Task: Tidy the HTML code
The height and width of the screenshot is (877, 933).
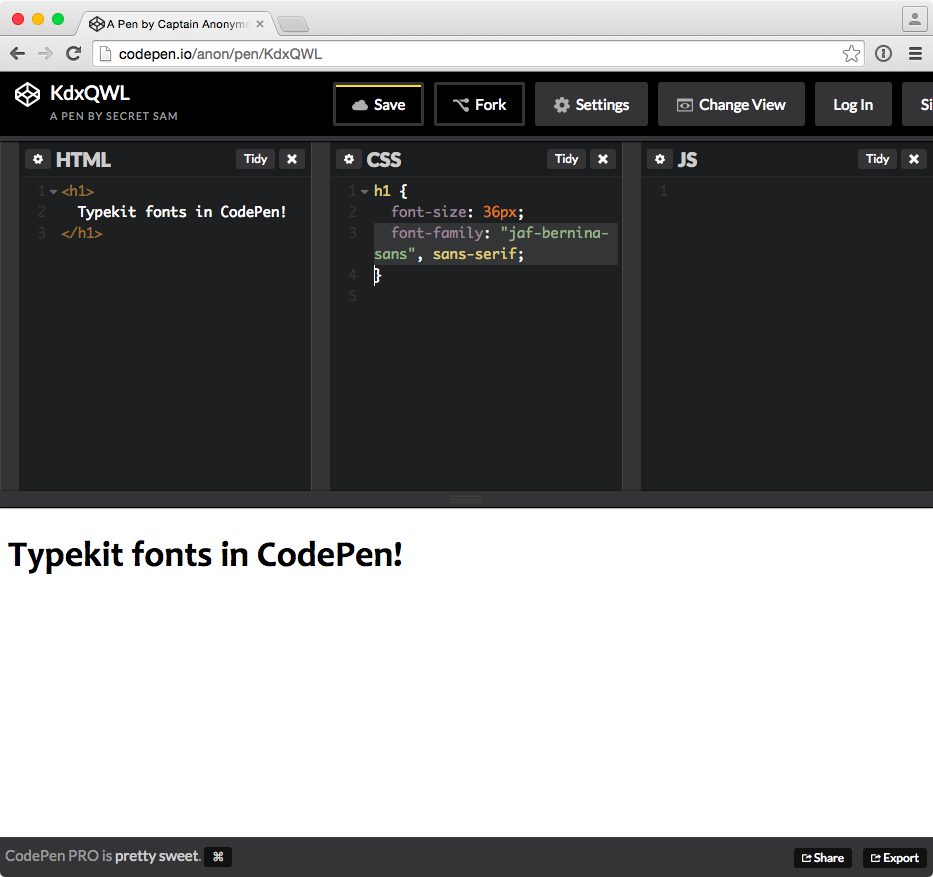Action: [x=255, y=159]
